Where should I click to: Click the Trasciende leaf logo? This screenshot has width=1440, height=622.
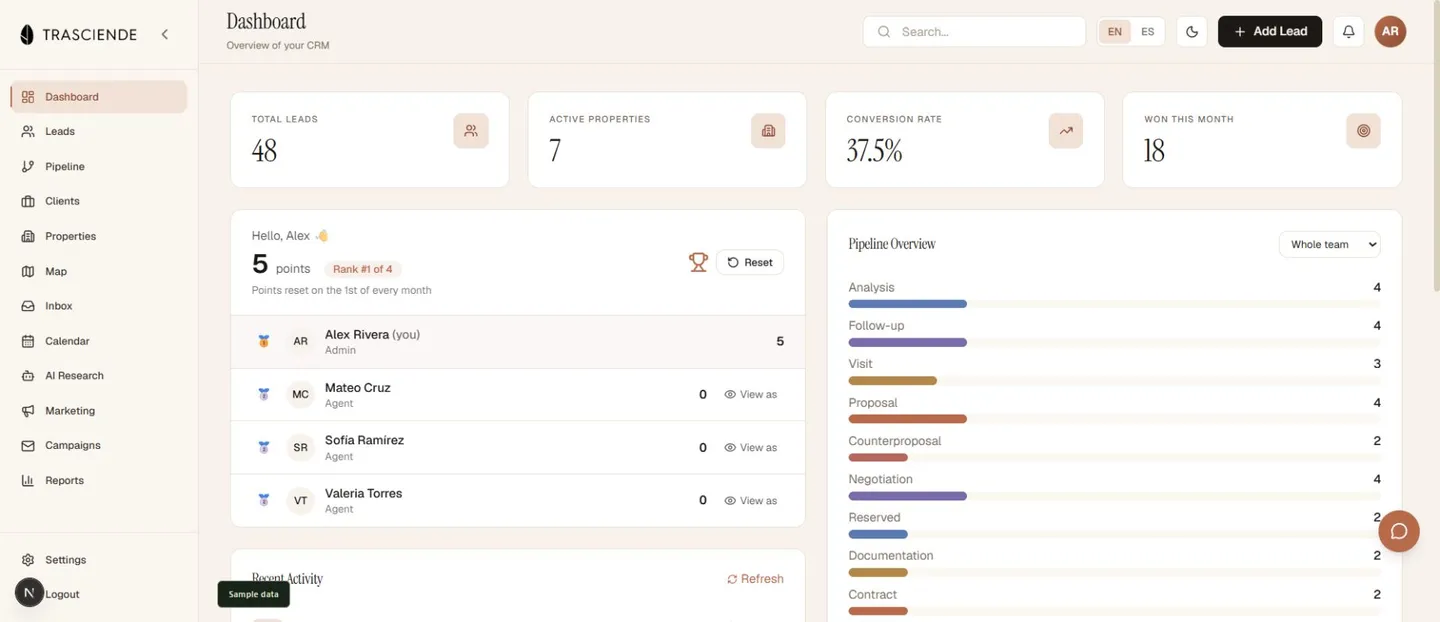27,34
